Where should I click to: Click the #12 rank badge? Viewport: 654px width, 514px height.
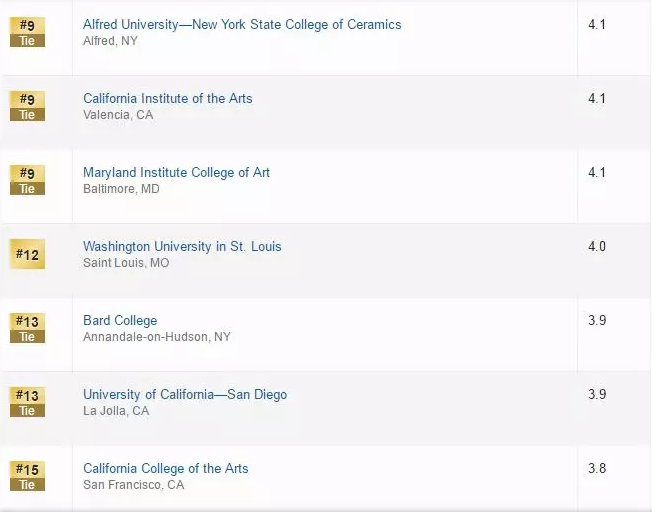pyautogui.click(x=27, y=255)
